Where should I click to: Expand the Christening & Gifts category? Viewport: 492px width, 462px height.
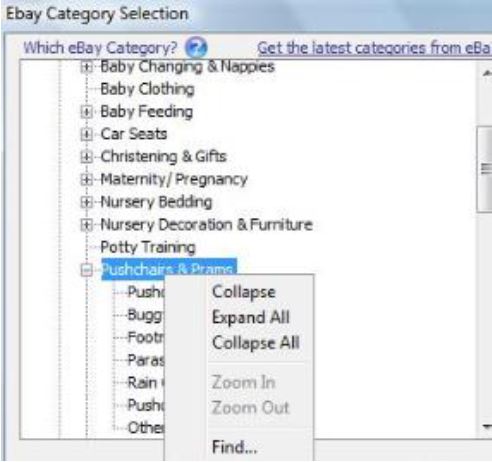click(86, 157)
